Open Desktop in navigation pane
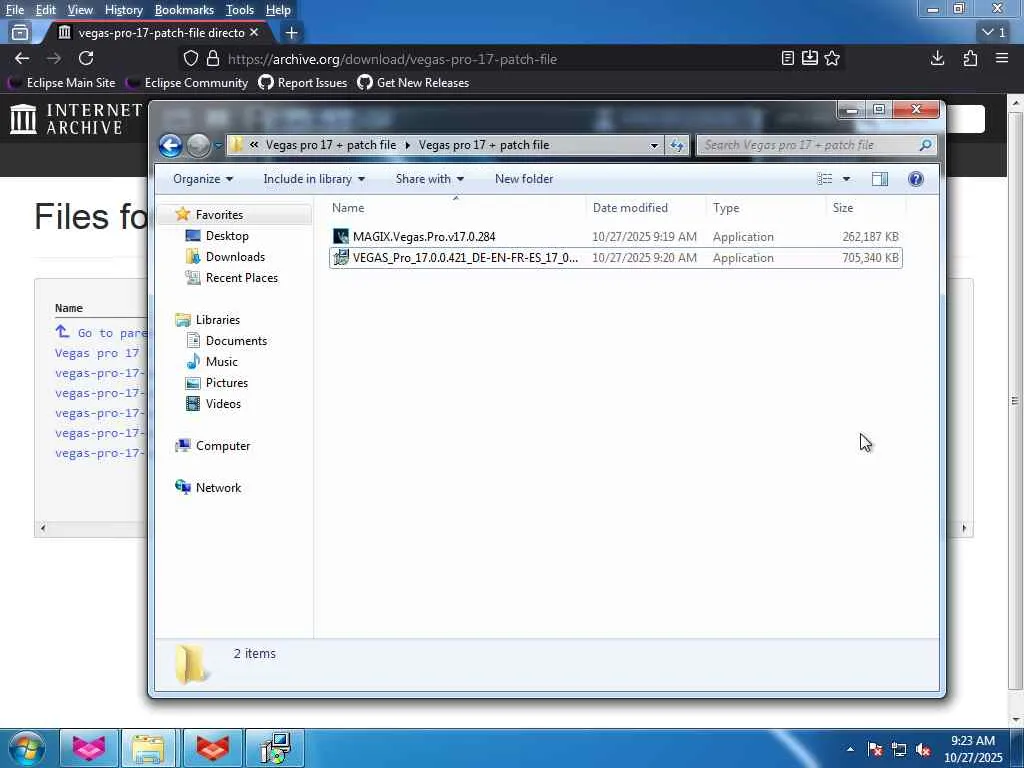The width and height of the screenshot is (1024, 768). pos(227,236)
